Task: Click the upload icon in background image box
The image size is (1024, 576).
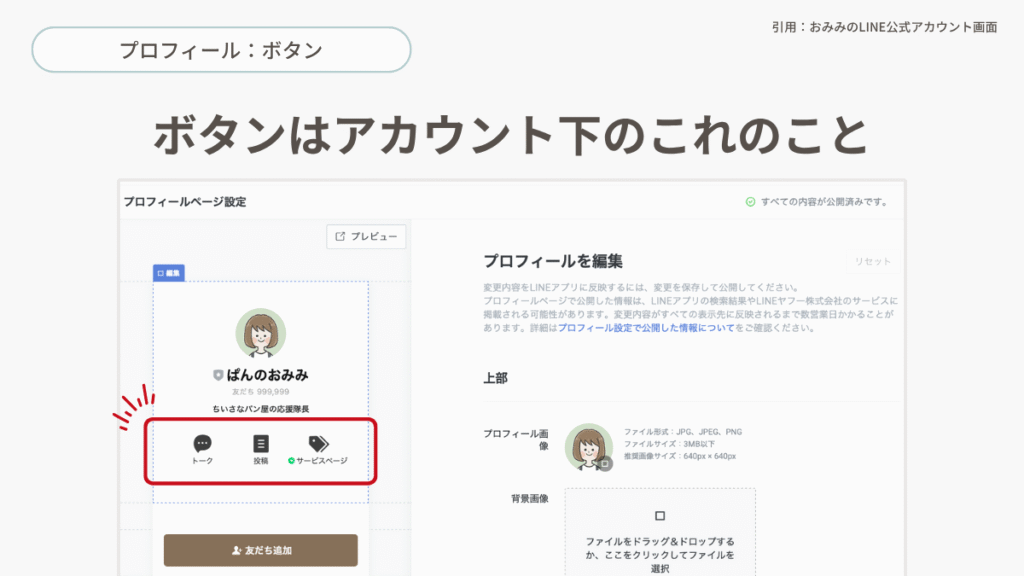Action: tap(659, 516)
